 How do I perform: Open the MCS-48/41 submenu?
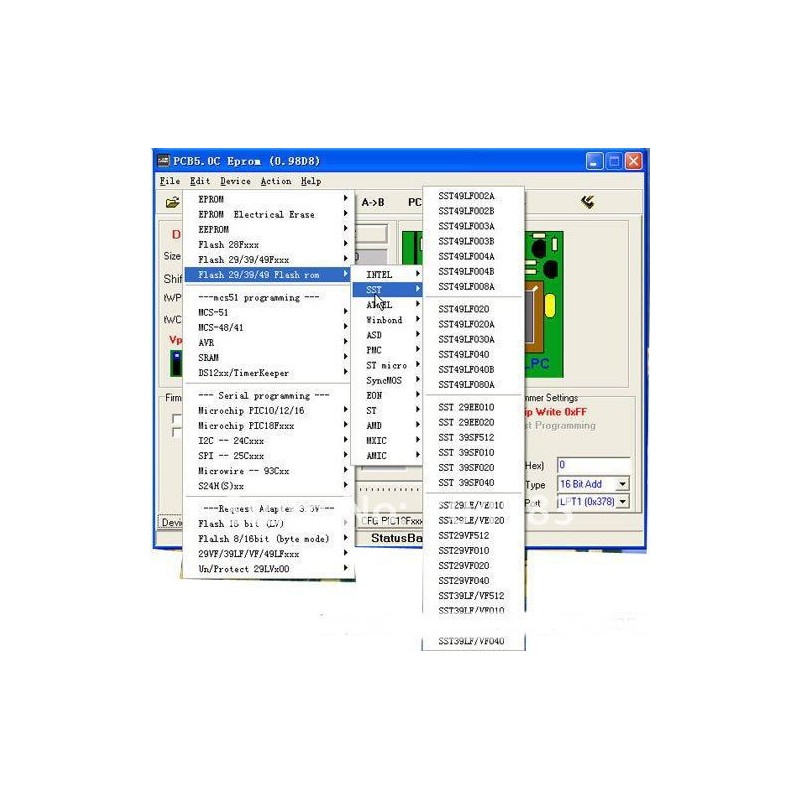pos(268,328)
